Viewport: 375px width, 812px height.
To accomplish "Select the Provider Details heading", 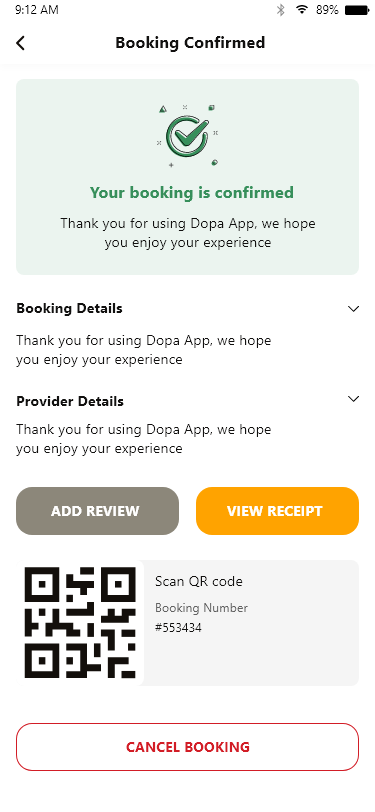I will pyautogui.click(x=70, y=401).
